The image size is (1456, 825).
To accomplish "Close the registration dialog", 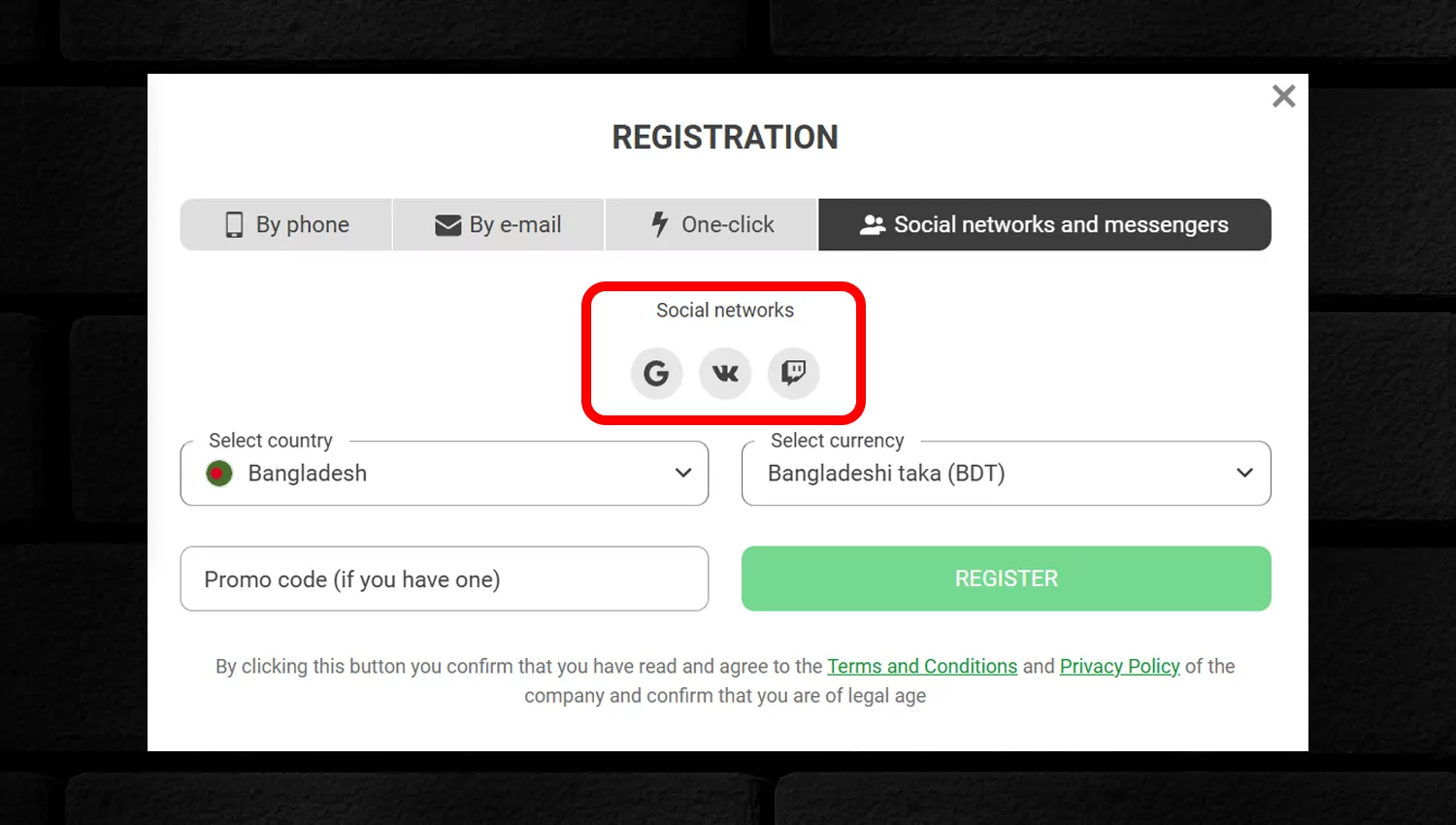I will click(1283, 96).
